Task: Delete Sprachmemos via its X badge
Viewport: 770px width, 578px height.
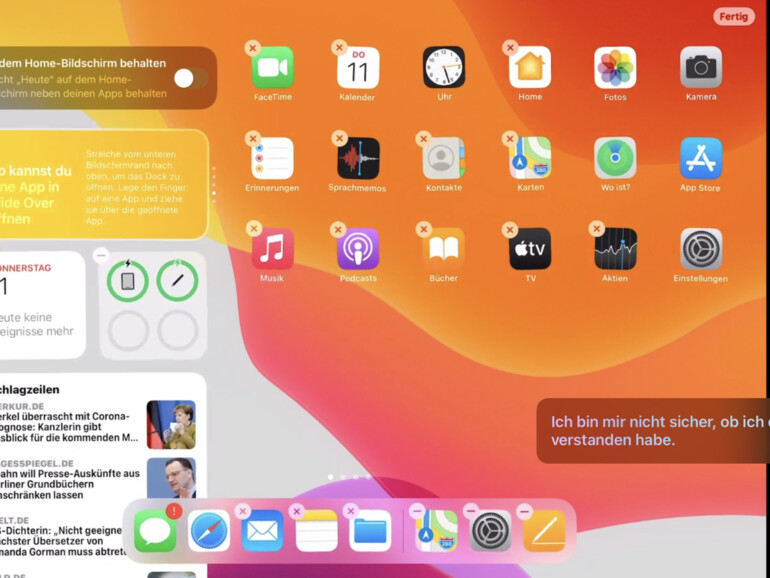Action: pyautogui.click(x=339, y=138)
